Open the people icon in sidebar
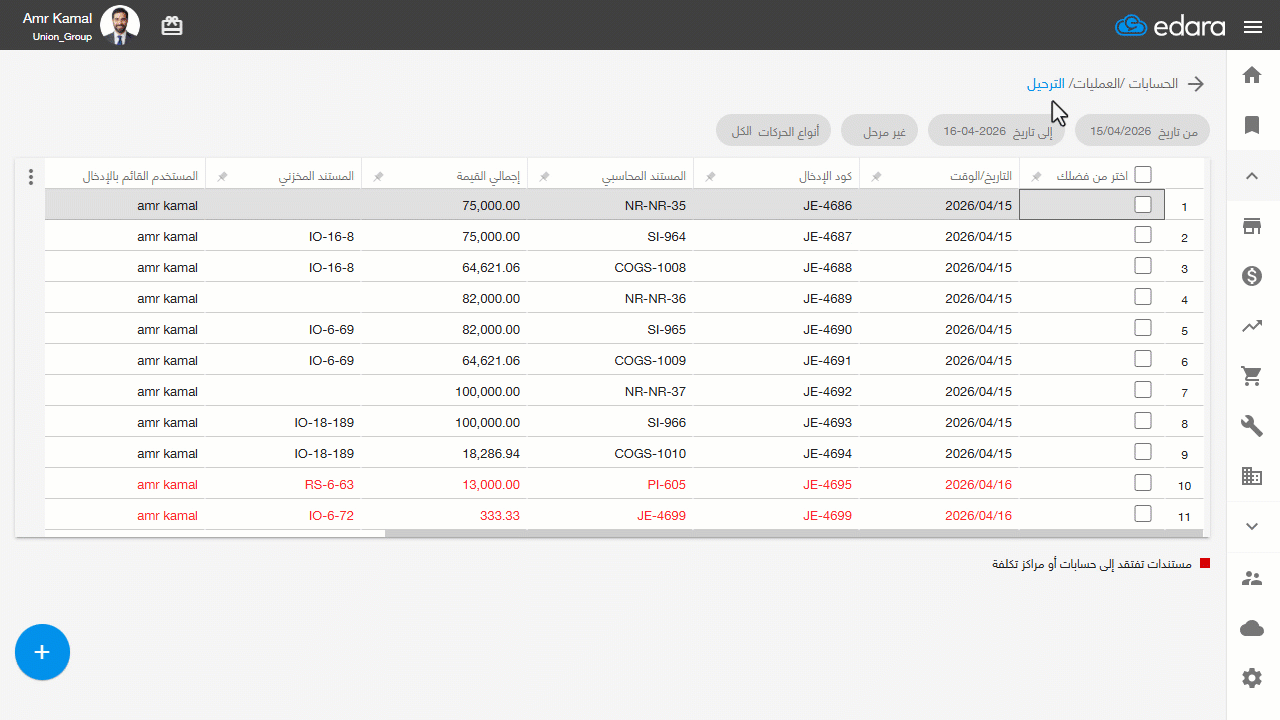1280x720 pixels. click(1252, 578)
